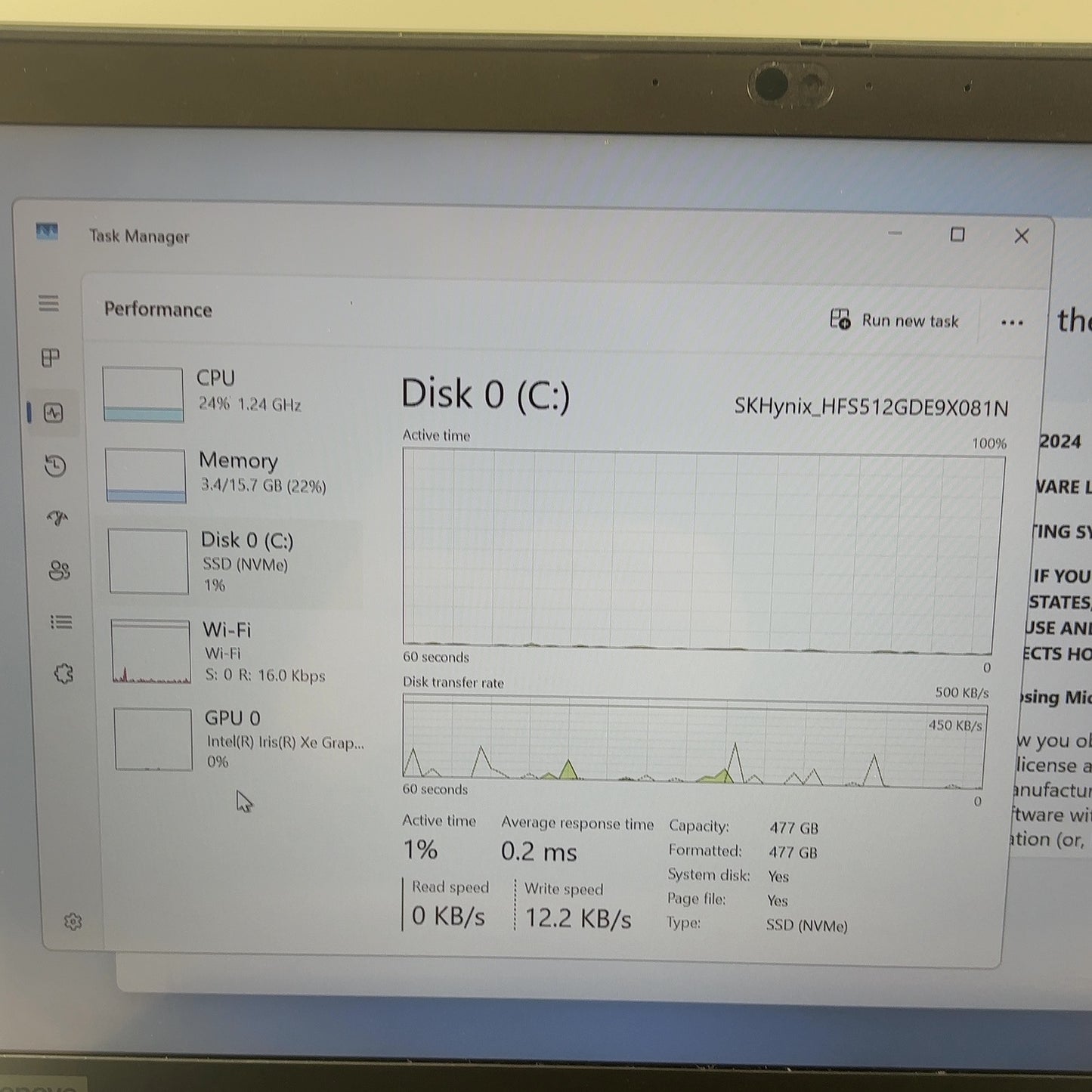Click the CPU usage thumbnail graph
The width and height of the screenshot is (1092, 1092).
(143, 394)
